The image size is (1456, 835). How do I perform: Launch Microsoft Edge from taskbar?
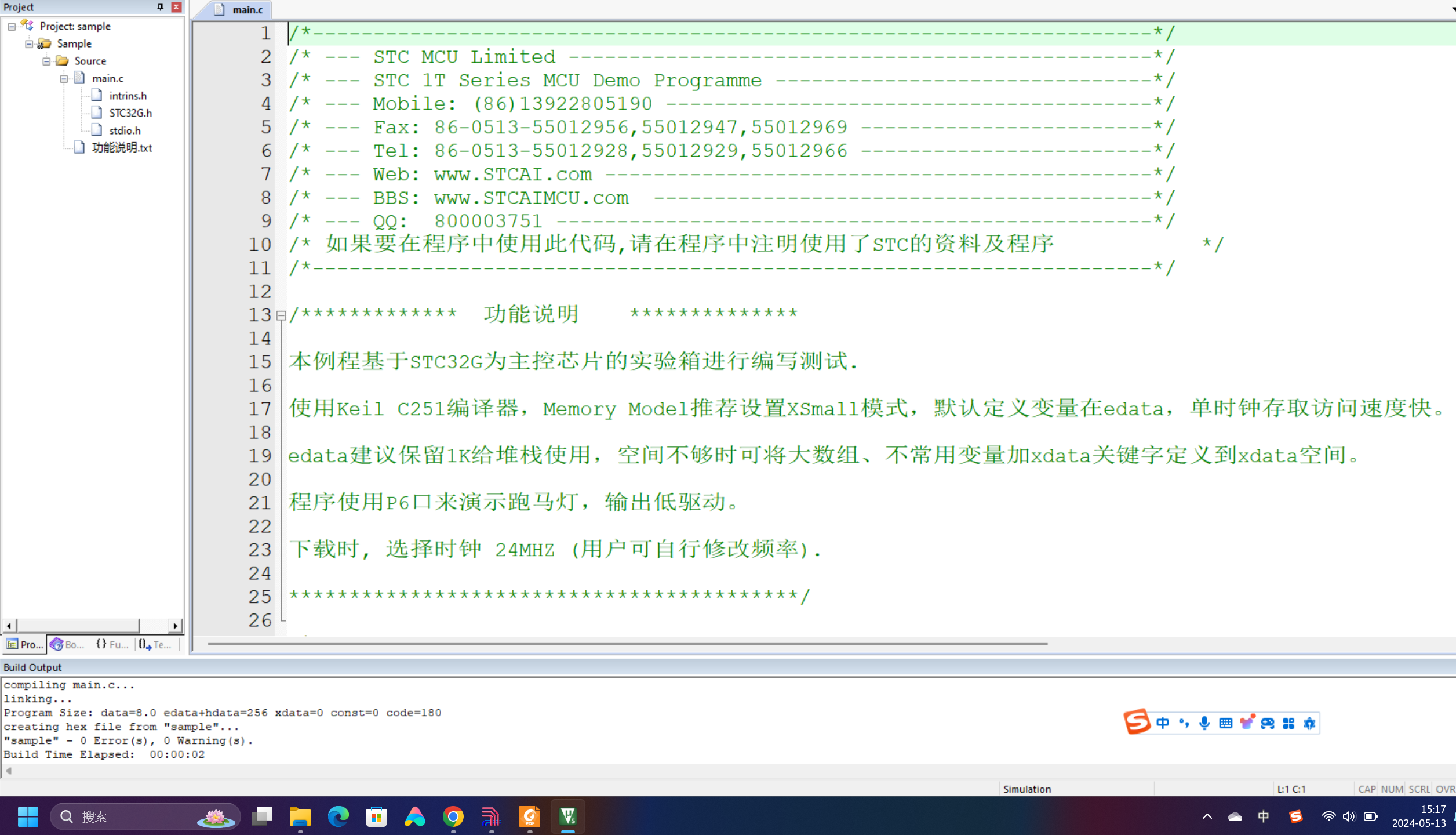[x=338, y=816]
